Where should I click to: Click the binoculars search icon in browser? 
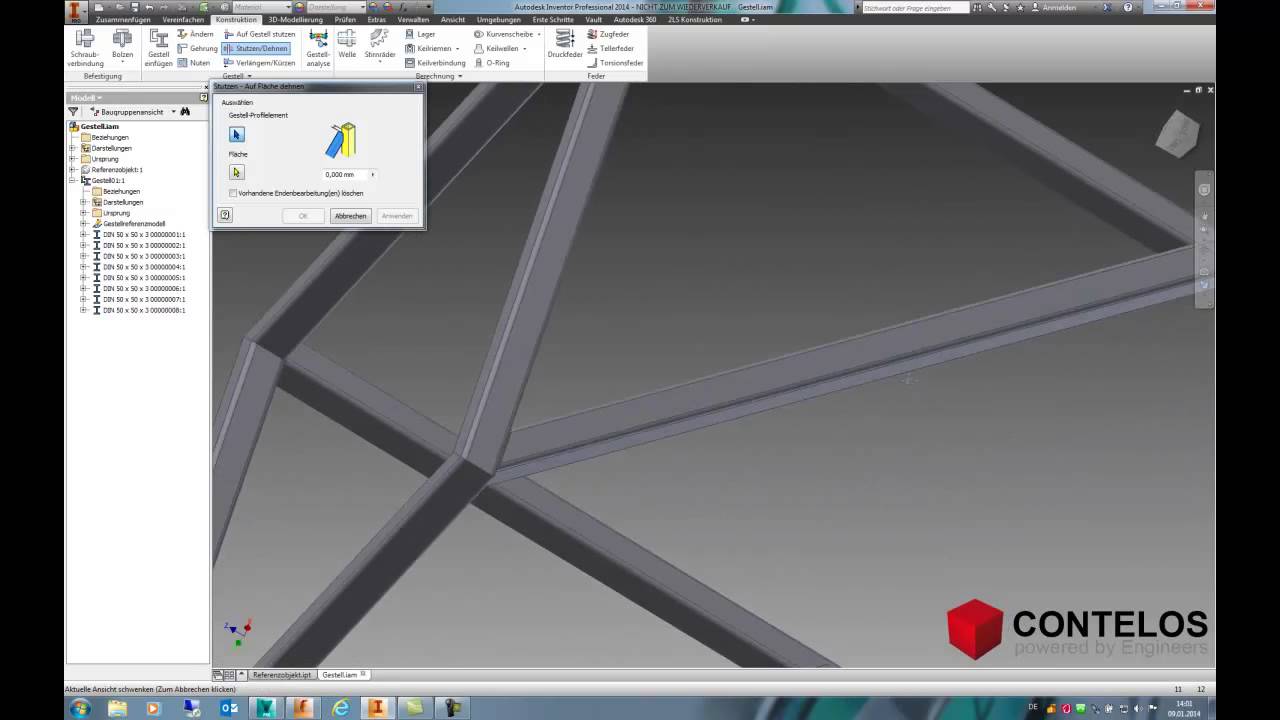coord(185,112)
